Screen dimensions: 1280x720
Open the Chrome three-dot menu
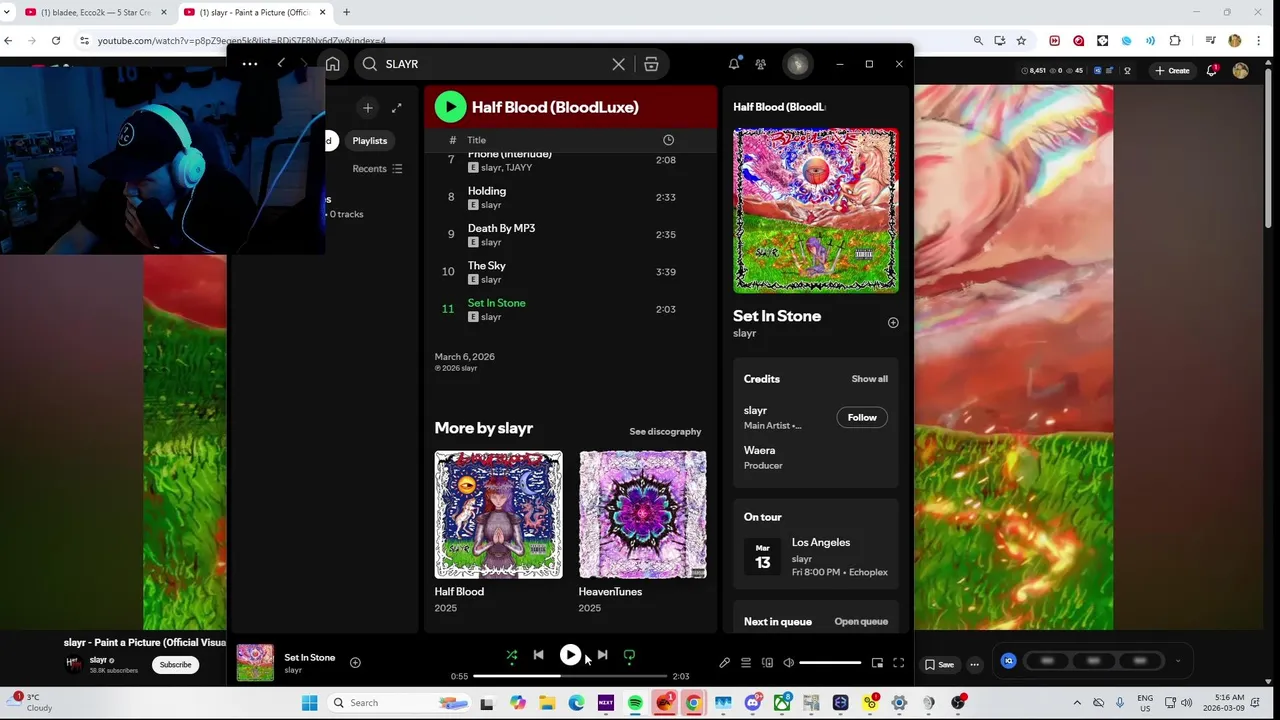[1258, 41]
